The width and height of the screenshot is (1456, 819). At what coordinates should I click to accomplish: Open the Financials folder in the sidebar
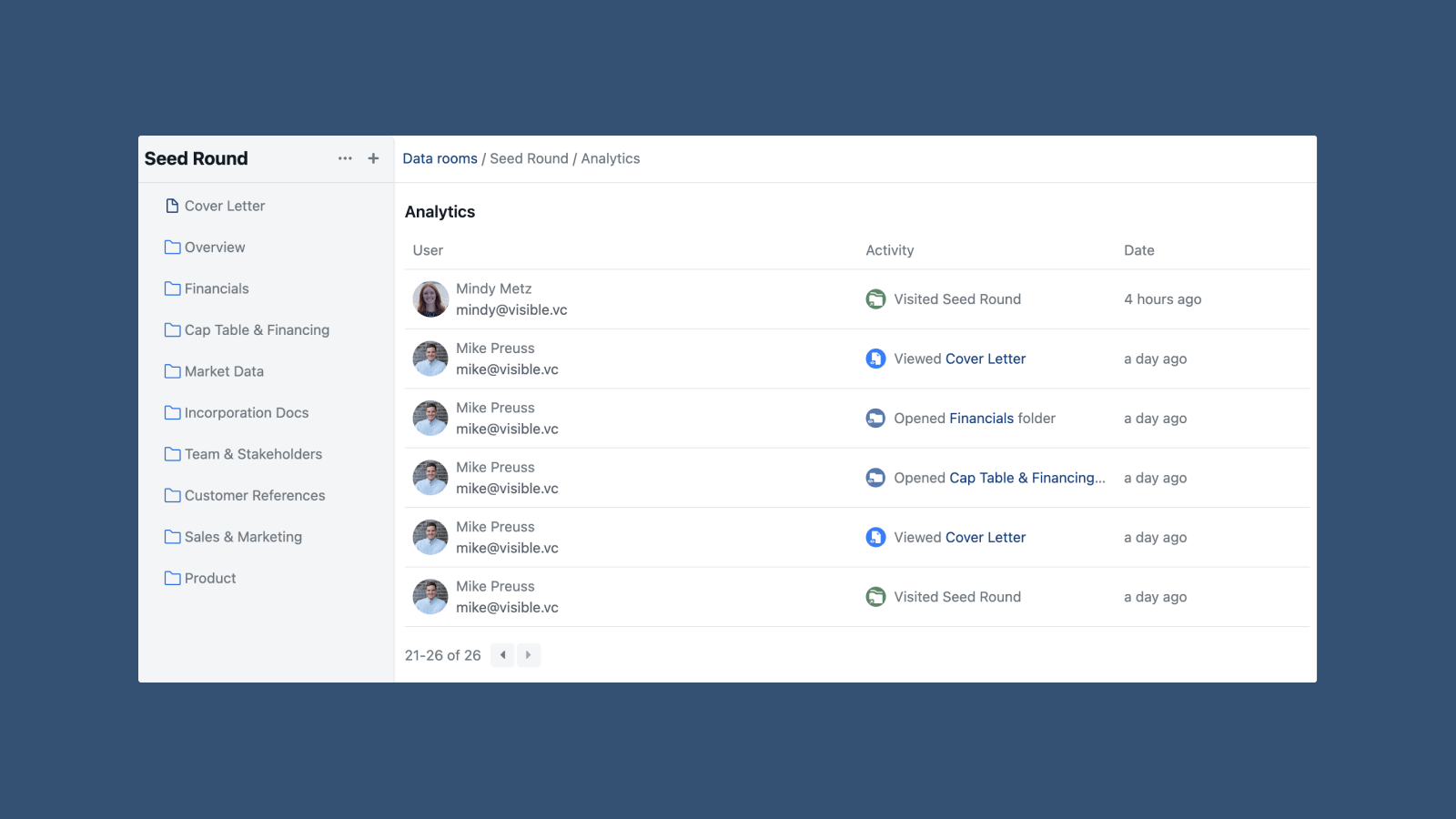(x=207, y=288)
